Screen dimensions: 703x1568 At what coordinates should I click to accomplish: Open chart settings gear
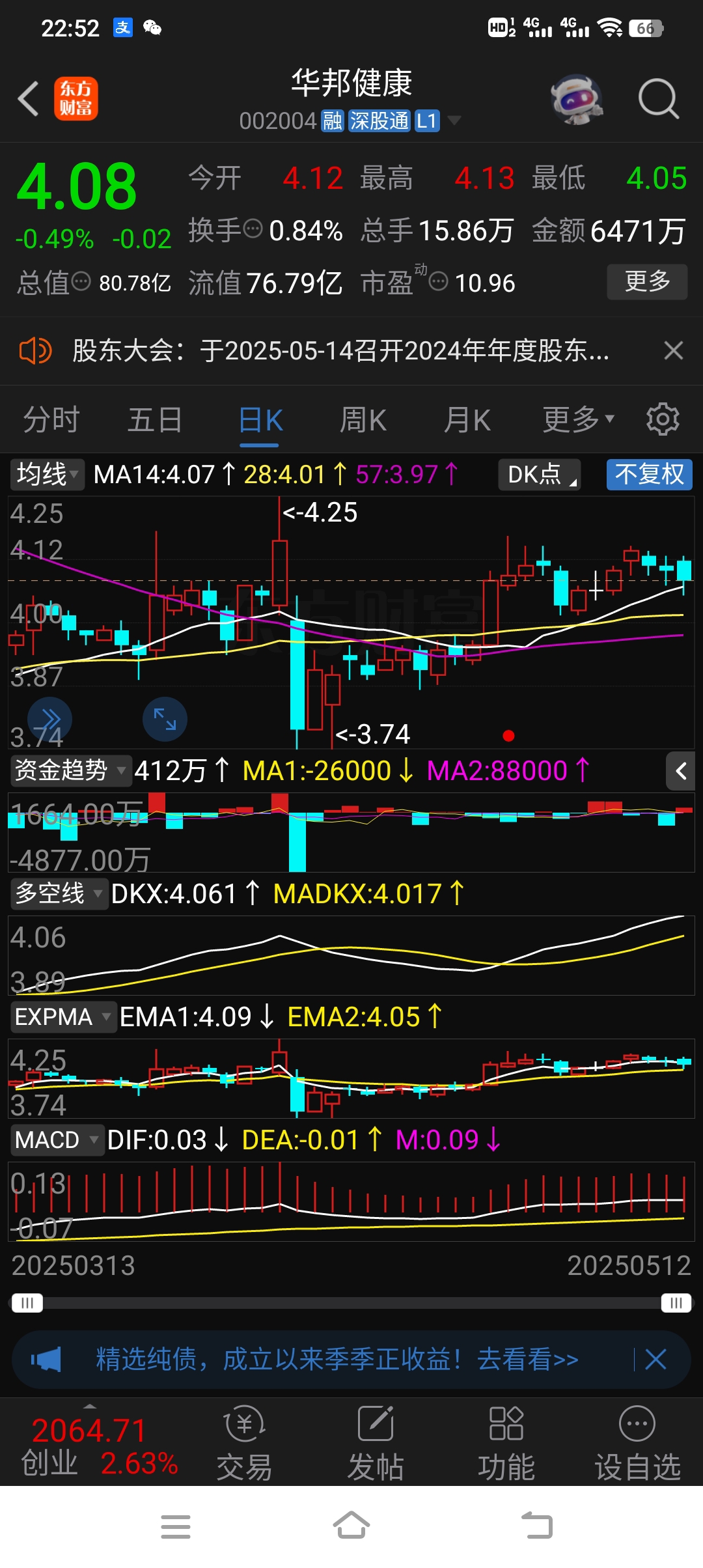tap(663, 419)
